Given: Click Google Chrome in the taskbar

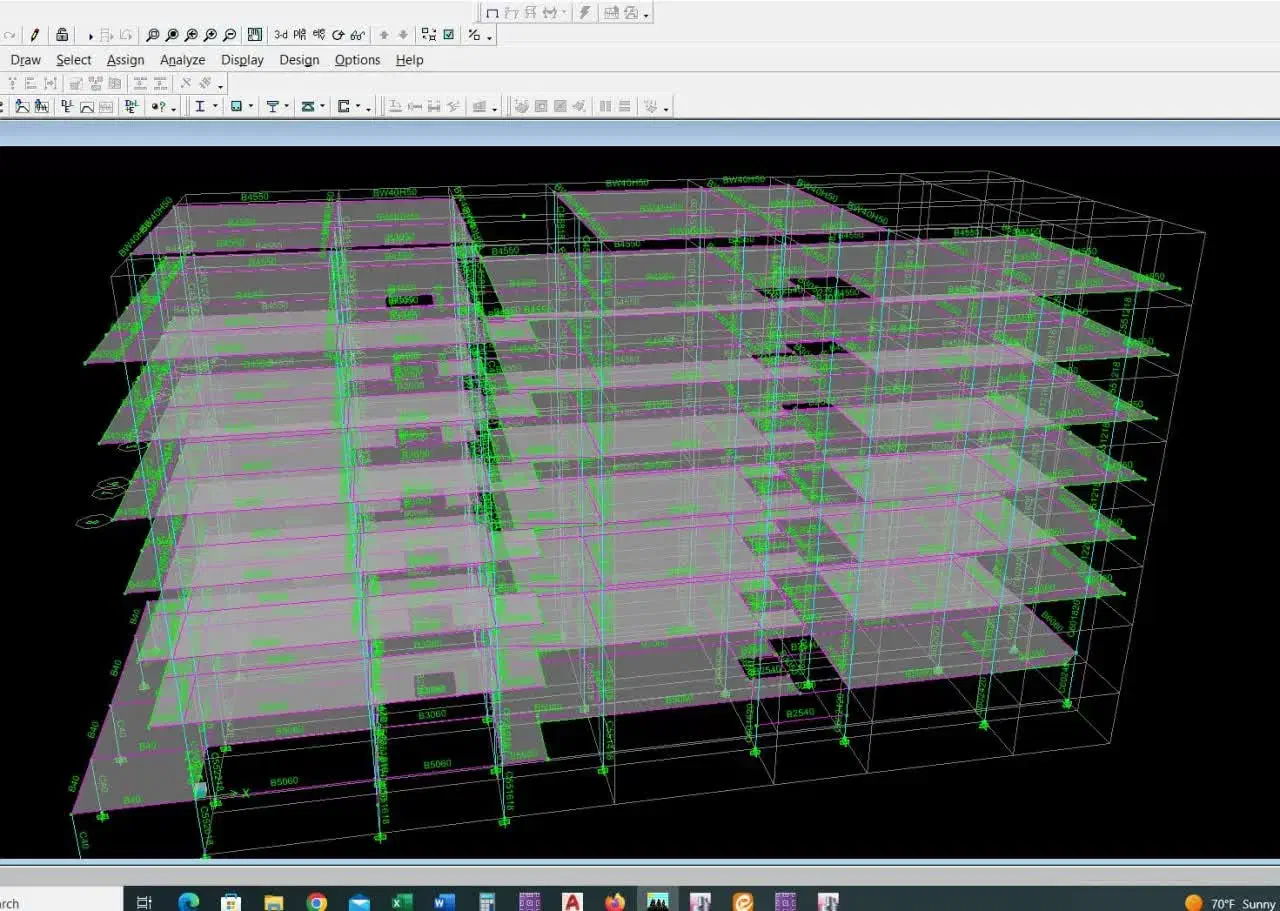Looking at the screenshot, I should click(316, 901).
